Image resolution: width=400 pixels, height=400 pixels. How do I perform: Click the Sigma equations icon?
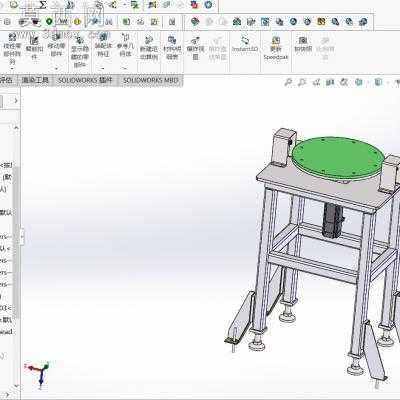(43, 5)
